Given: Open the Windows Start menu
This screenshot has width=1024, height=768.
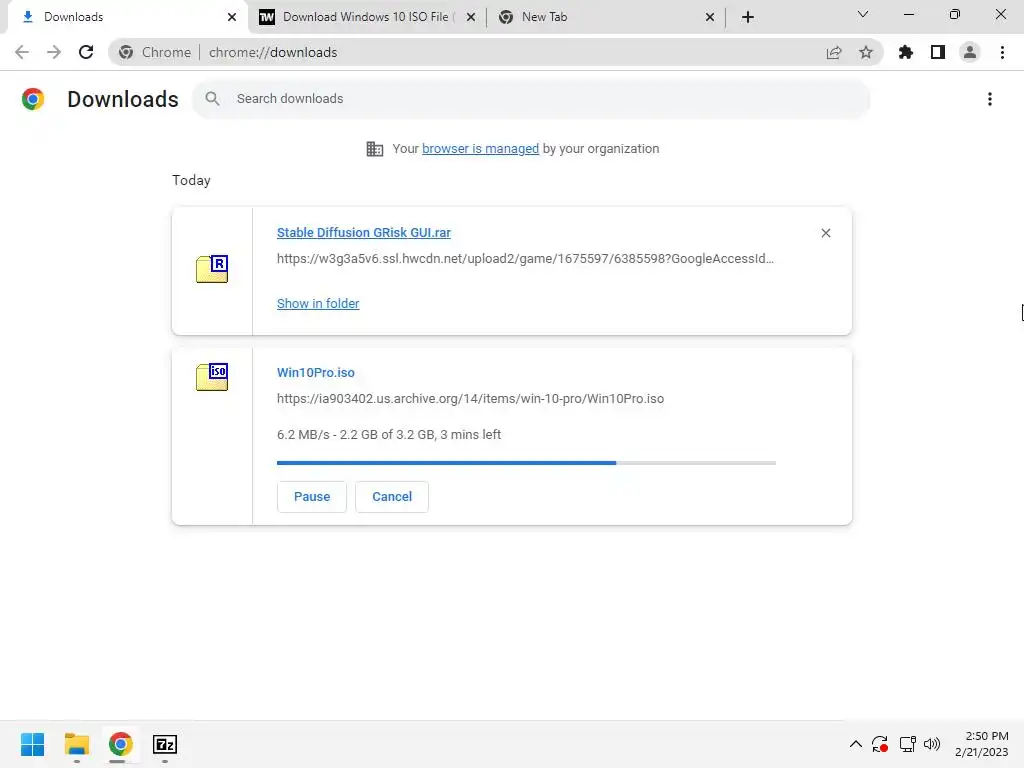Looking at the screenshot, I should click(33, 744).
